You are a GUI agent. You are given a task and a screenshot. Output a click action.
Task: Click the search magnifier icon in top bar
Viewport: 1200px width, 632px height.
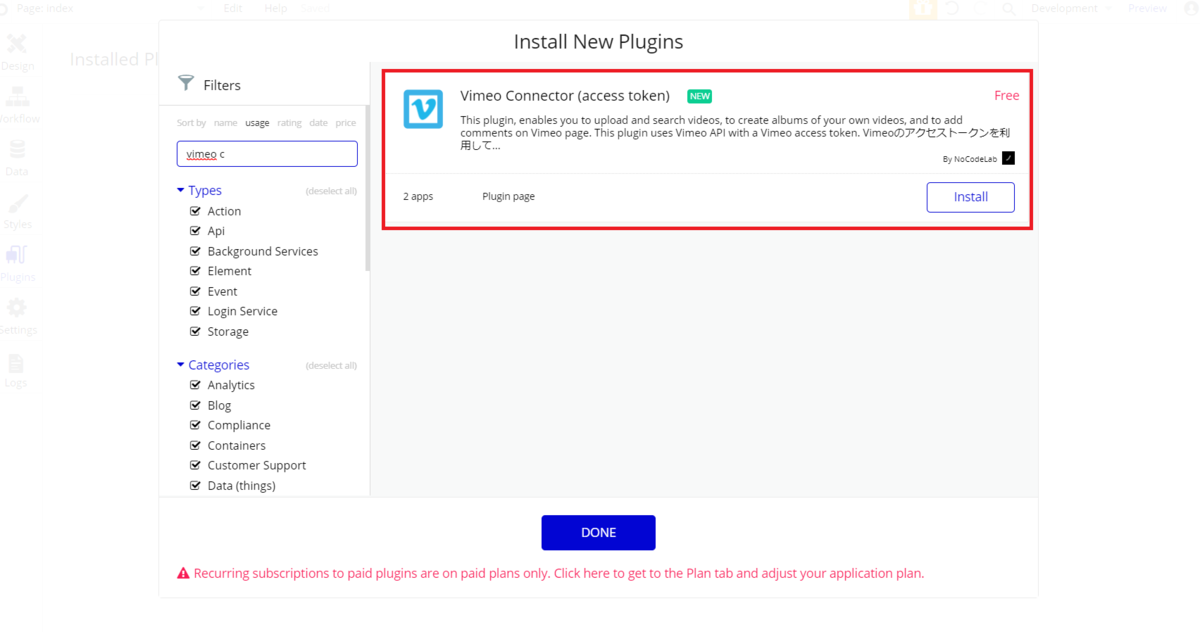point(1009,8)
